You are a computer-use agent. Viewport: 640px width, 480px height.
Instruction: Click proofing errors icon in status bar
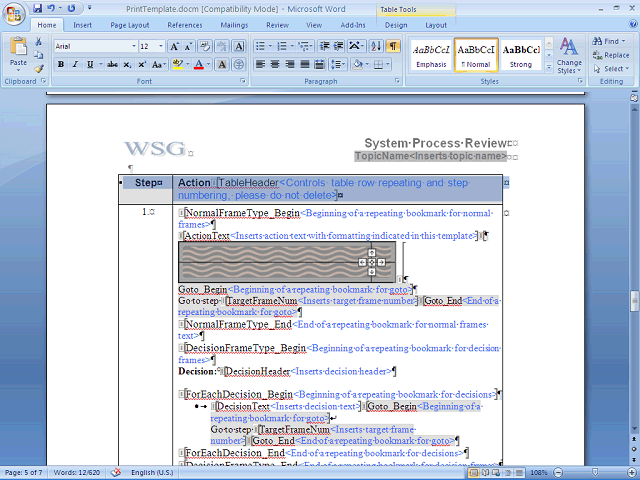116,472
